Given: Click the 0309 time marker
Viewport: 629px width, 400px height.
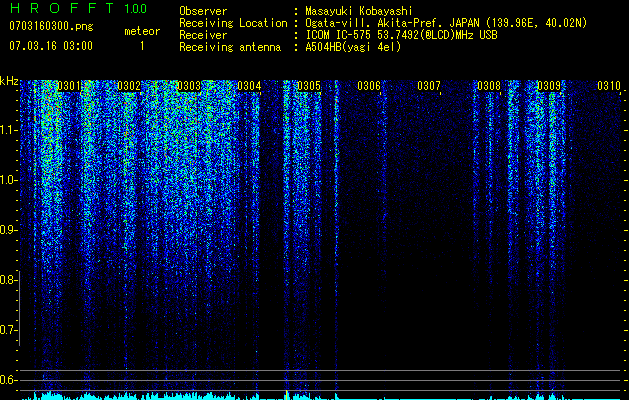Looking at the screenshot, I should pos(549,86).
